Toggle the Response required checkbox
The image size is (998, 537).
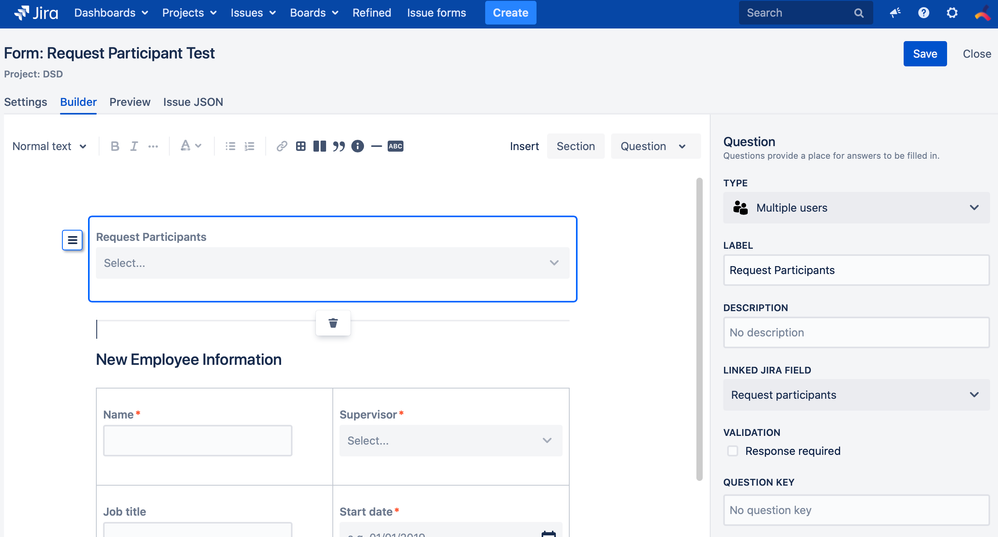(x=733, y=451)
